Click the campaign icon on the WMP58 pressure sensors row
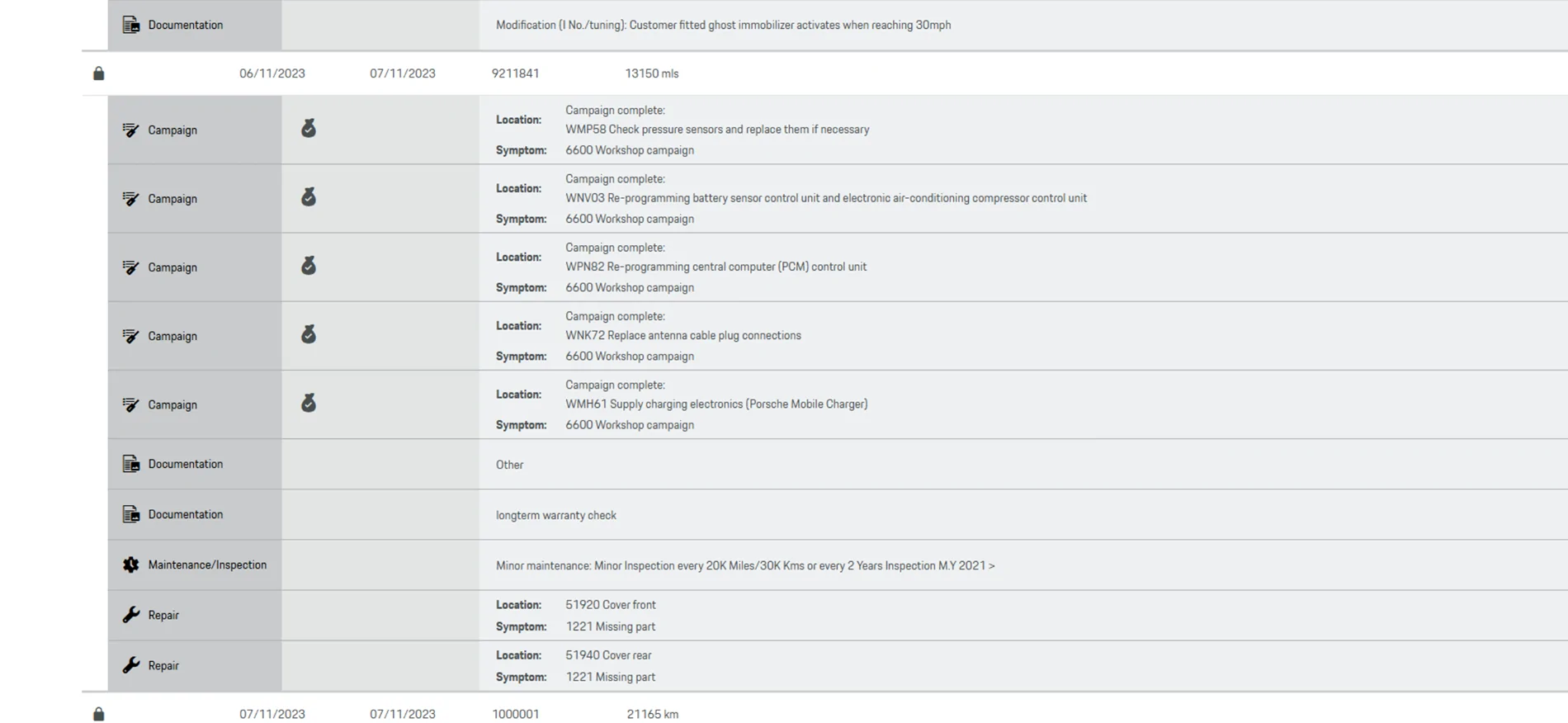The height and width of the screenshot is (723, 1568). pos(131,130)
